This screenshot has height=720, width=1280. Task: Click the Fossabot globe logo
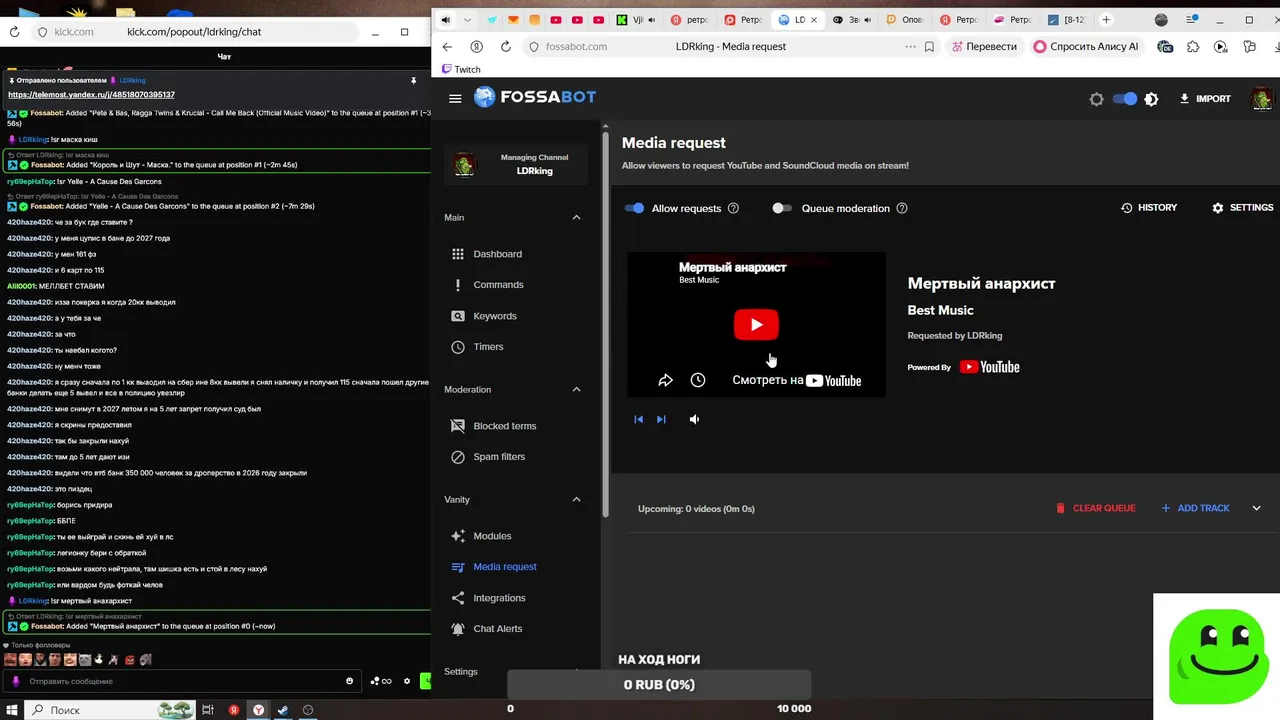tap(484, 97)
